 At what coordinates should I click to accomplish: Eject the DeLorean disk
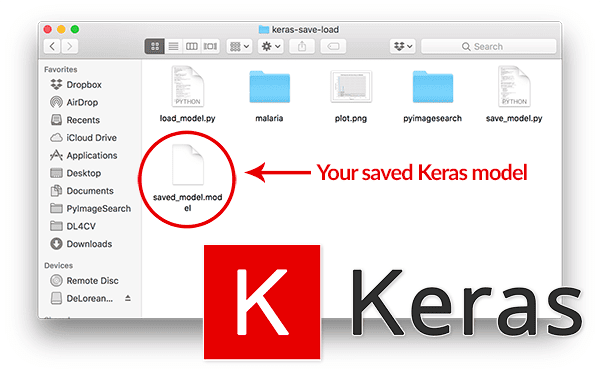(x=128, y=298)
